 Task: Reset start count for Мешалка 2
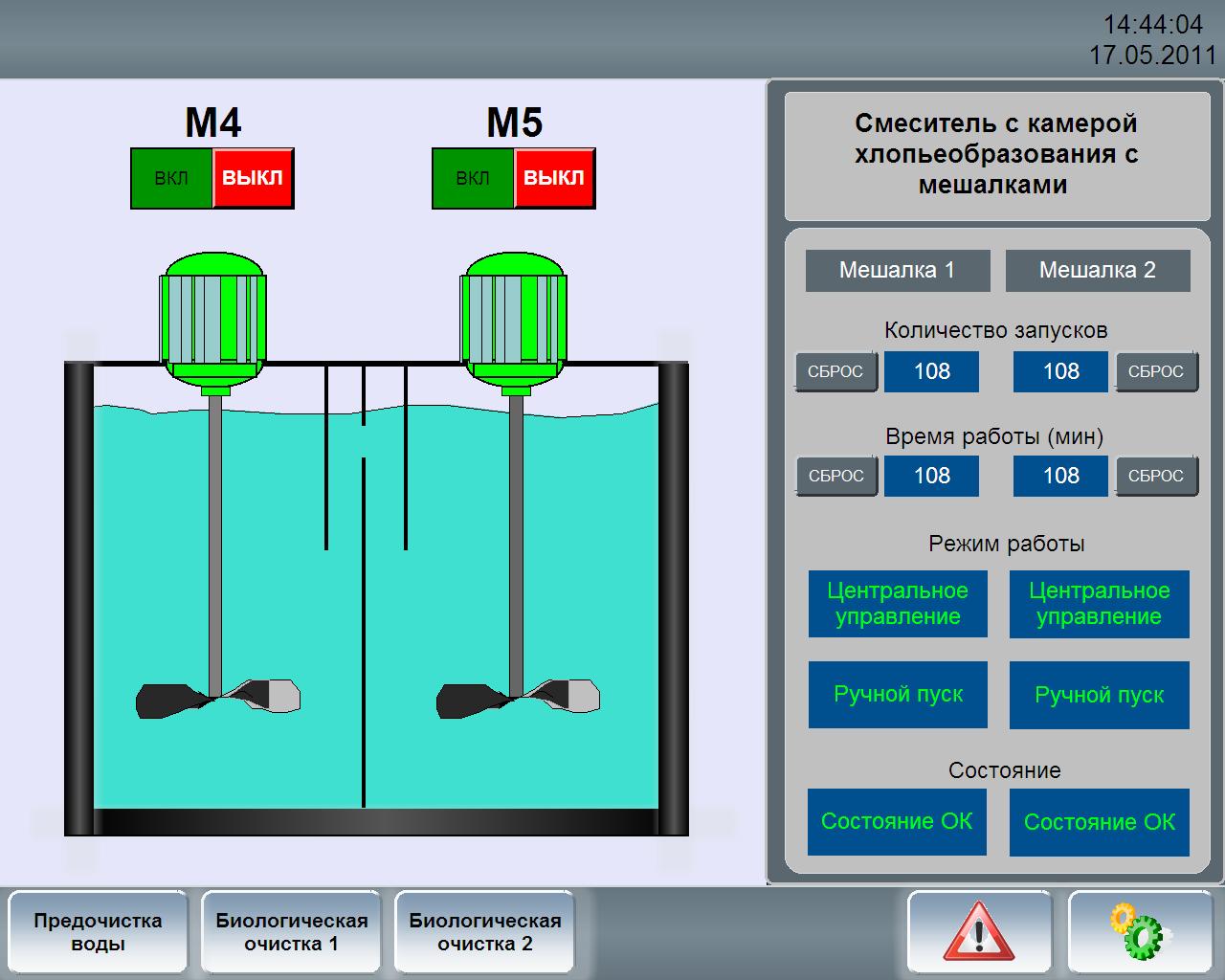coord(1156,371)
